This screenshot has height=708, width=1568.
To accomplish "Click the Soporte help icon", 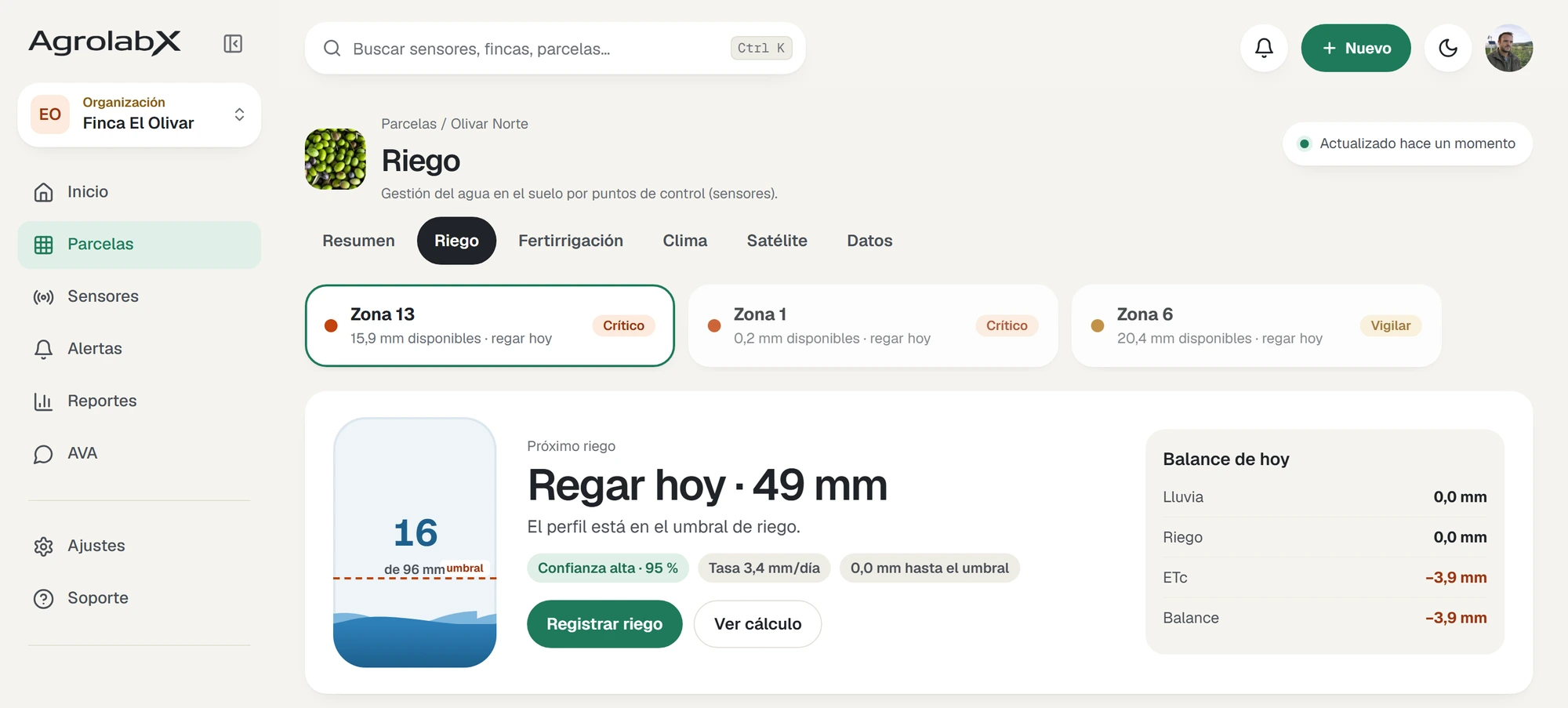I will (x=44, y=599).
